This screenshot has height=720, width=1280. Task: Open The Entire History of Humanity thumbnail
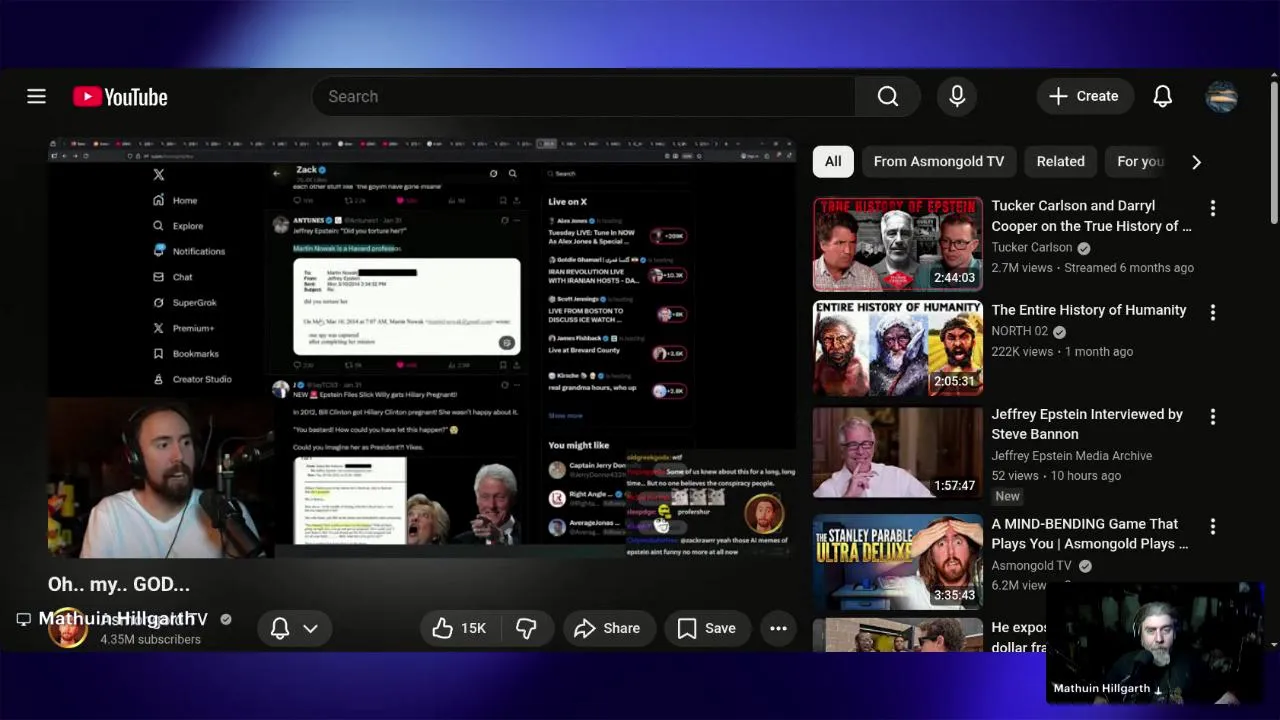click(x=897, y=348)
